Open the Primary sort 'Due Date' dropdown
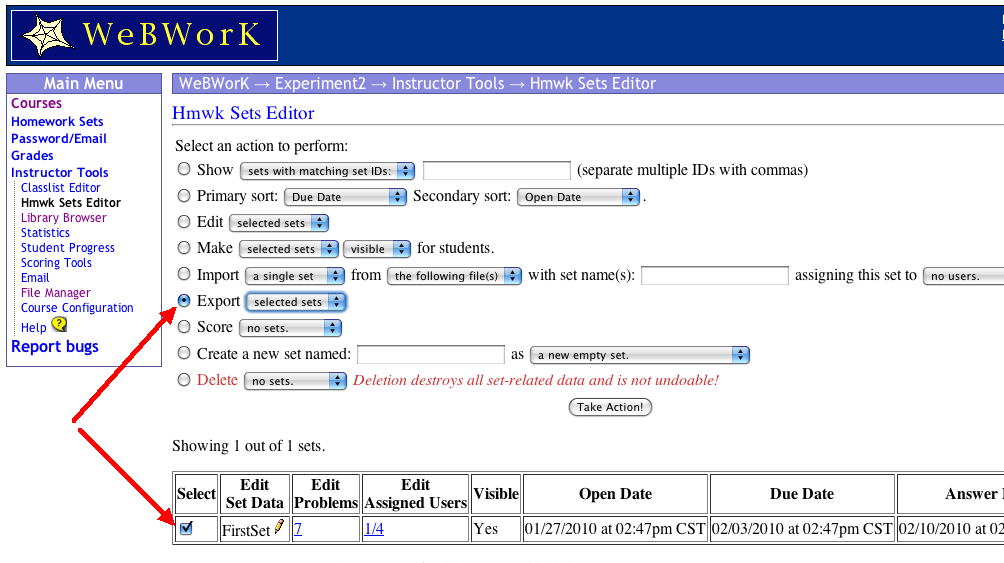1004x563 pixels. [x=345, y=197]
